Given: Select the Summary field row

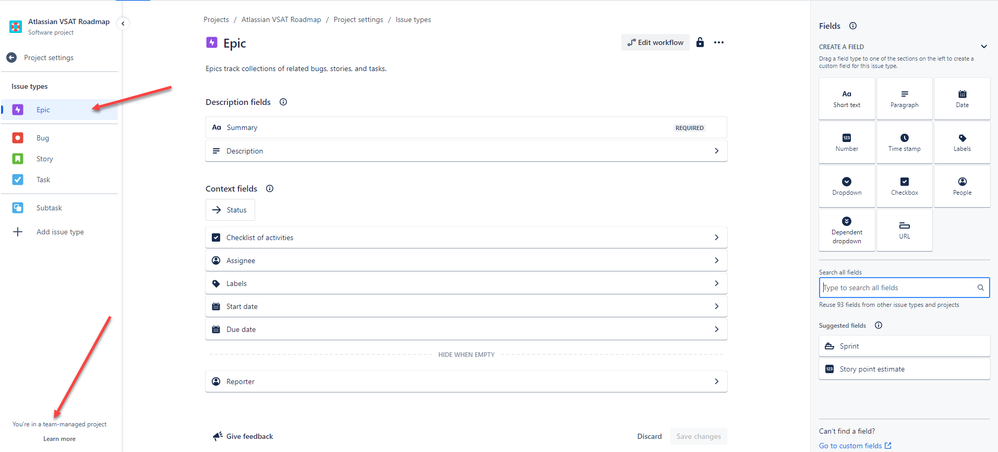Looking at the screenshot, I should 466,127.
